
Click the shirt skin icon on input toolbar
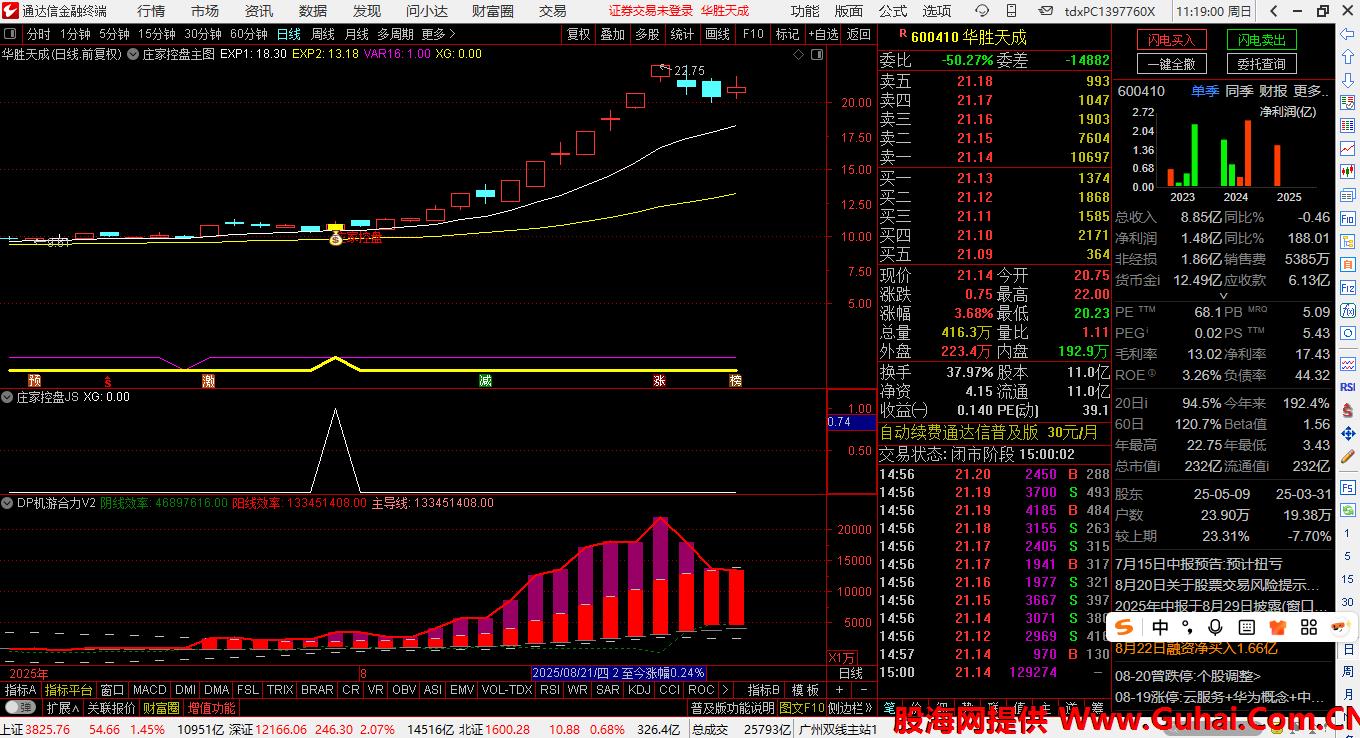coord(1277,627)
